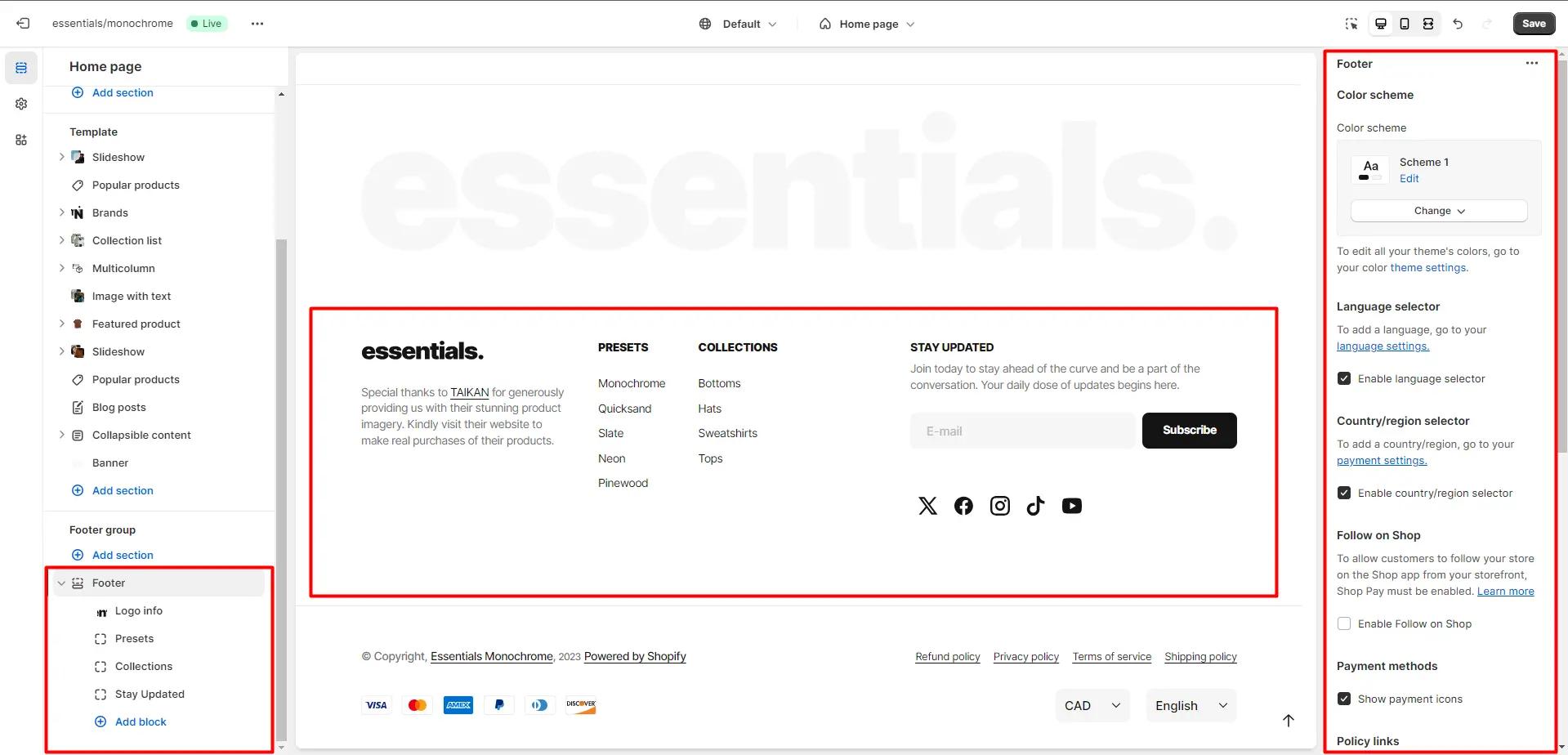Uncheck Enable language selector checkbox

tap(1344, 378)
